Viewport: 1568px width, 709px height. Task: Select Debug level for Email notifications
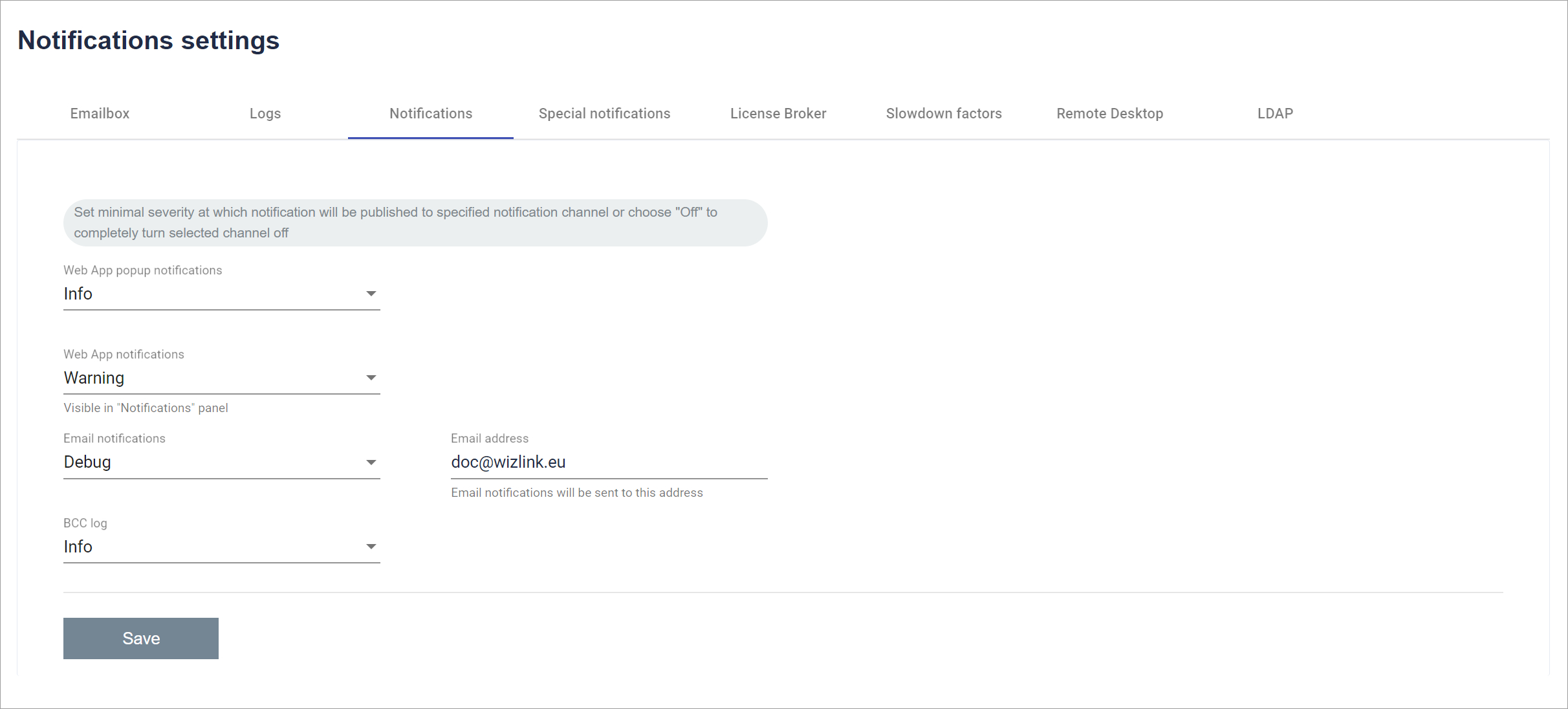(x=221, y=462)
